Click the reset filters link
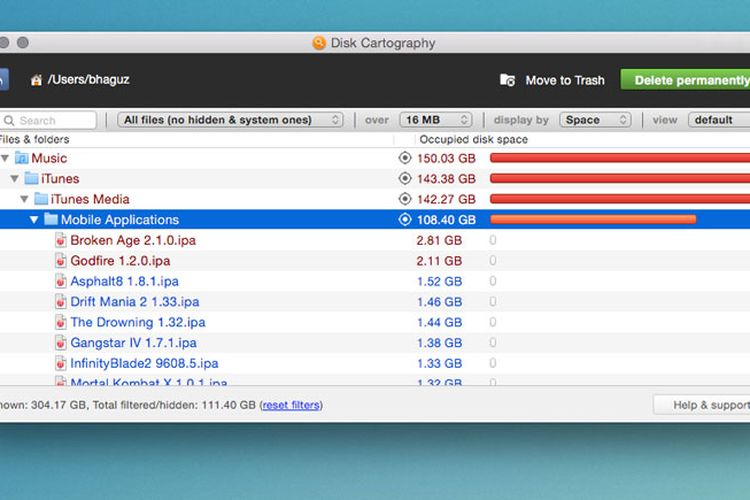 (x=291, y=405)
